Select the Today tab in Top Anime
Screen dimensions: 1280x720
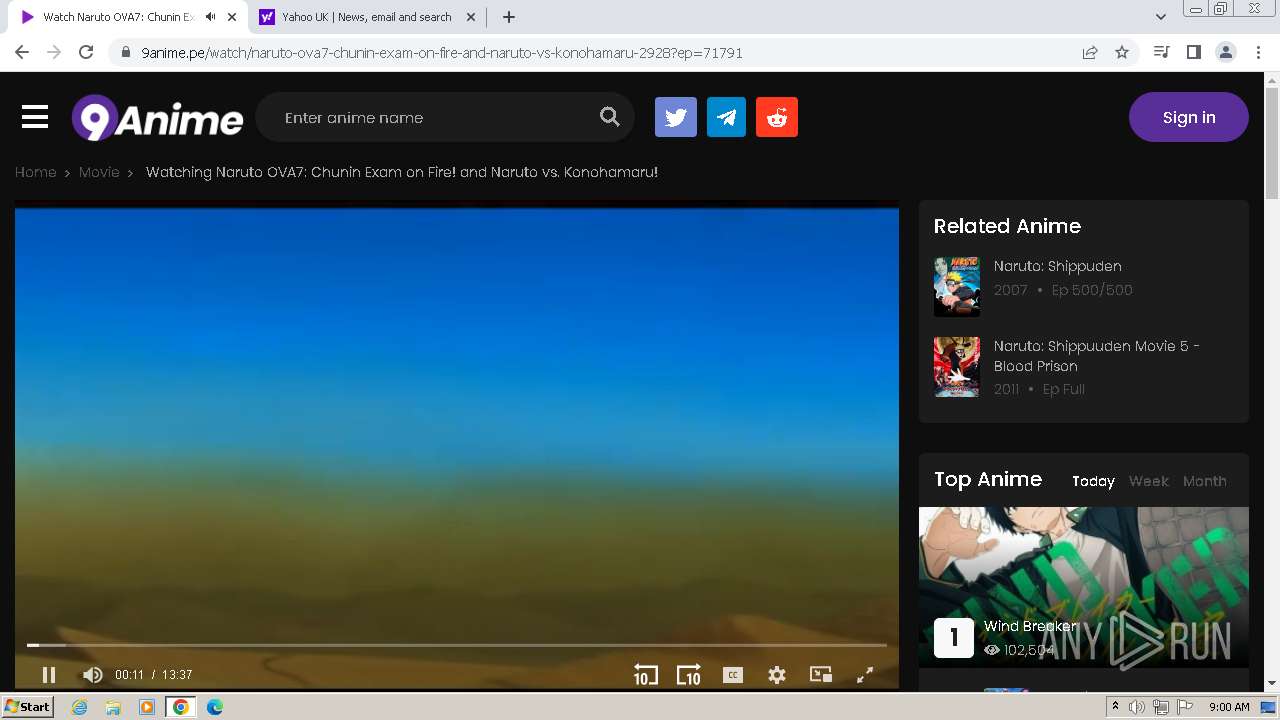tap(1093, 481)
